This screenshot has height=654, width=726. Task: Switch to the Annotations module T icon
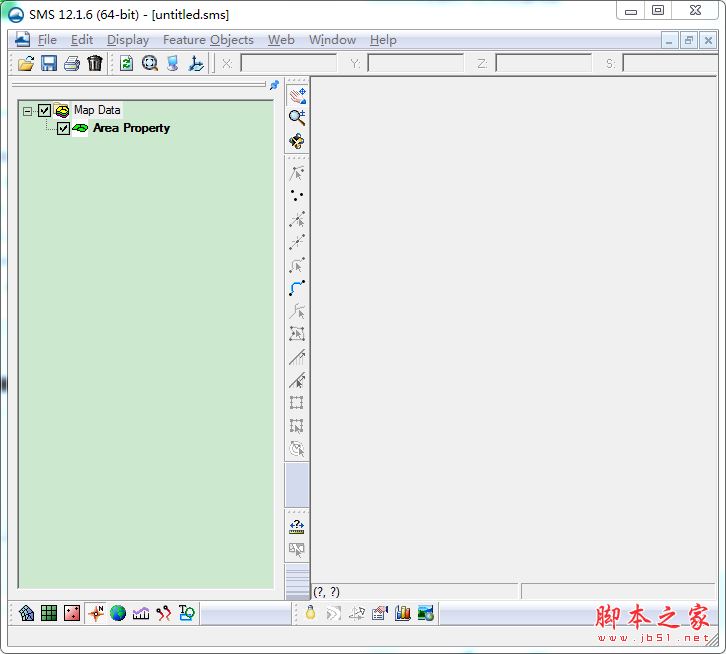[x=187, y=613]
